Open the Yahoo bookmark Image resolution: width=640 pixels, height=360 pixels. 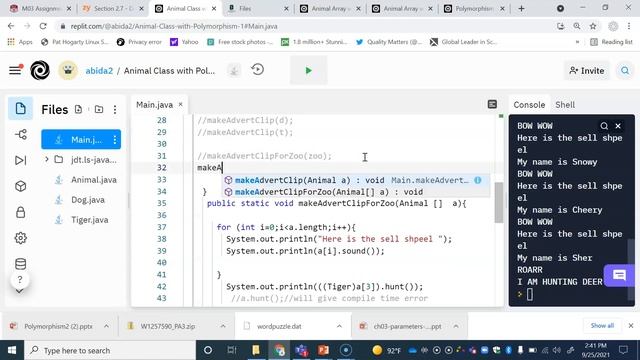pyautogui.click(x=184, y=42)
